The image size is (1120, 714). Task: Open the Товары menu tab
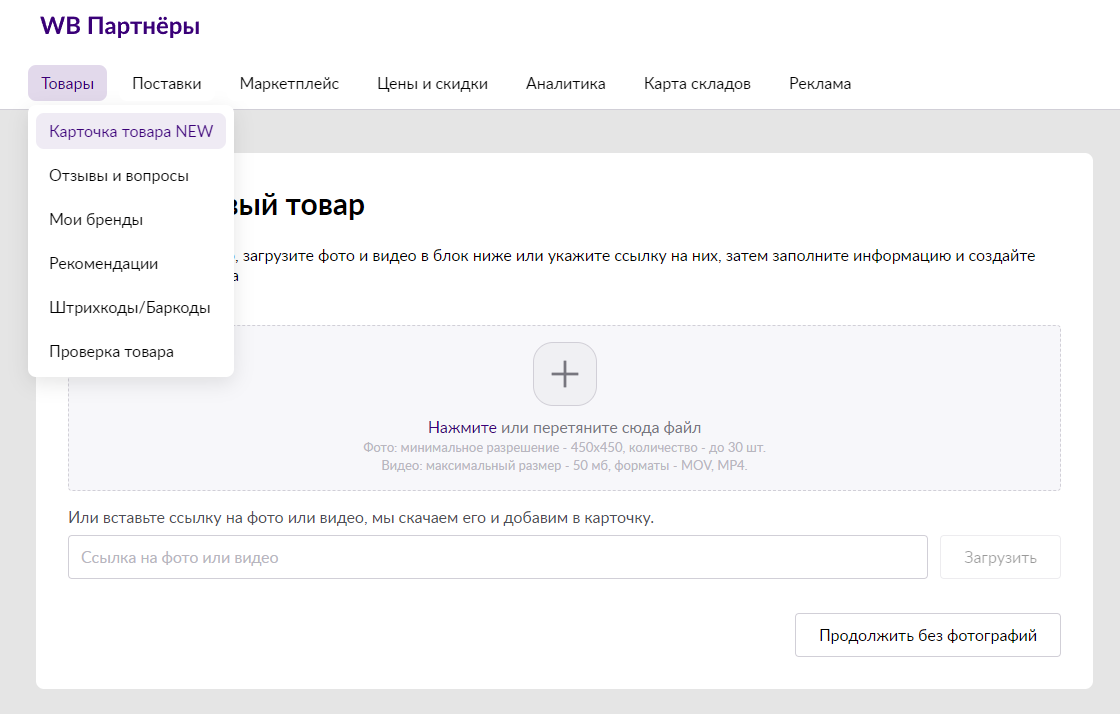click(x=67, y=84)
